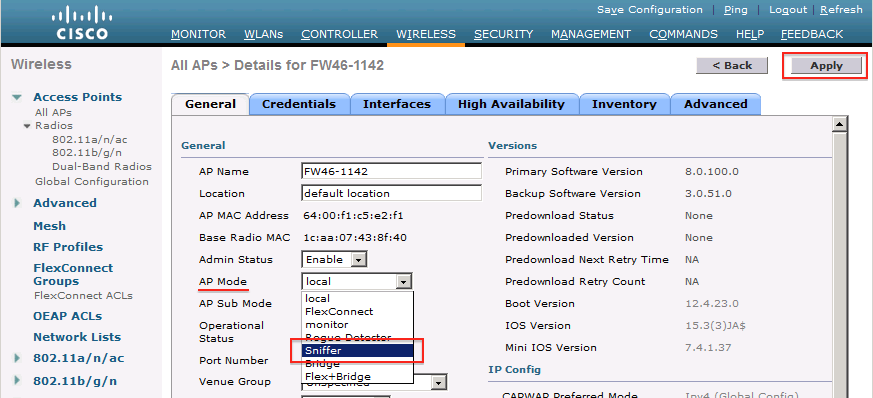This screenshot has width=873, height=398.
Task: Select Sniffer in AP Mode list
Action: pyautogui.click(x=357, y=351)
